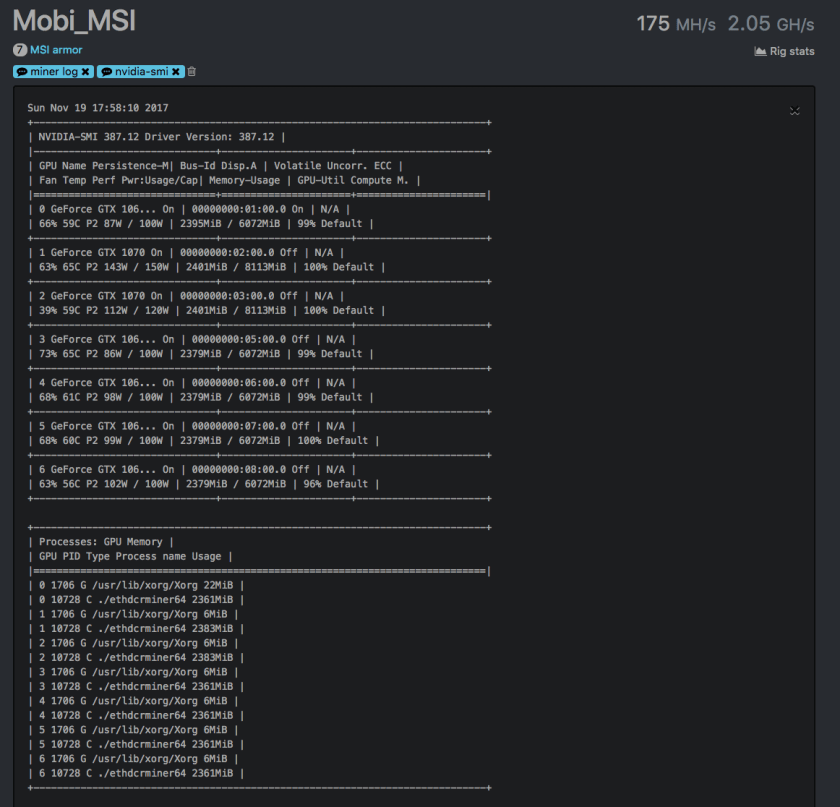Viewport: 840px width, 807px height.
Task: Click the speech bubble icon on miner log tag
Action: click(21, 72)
